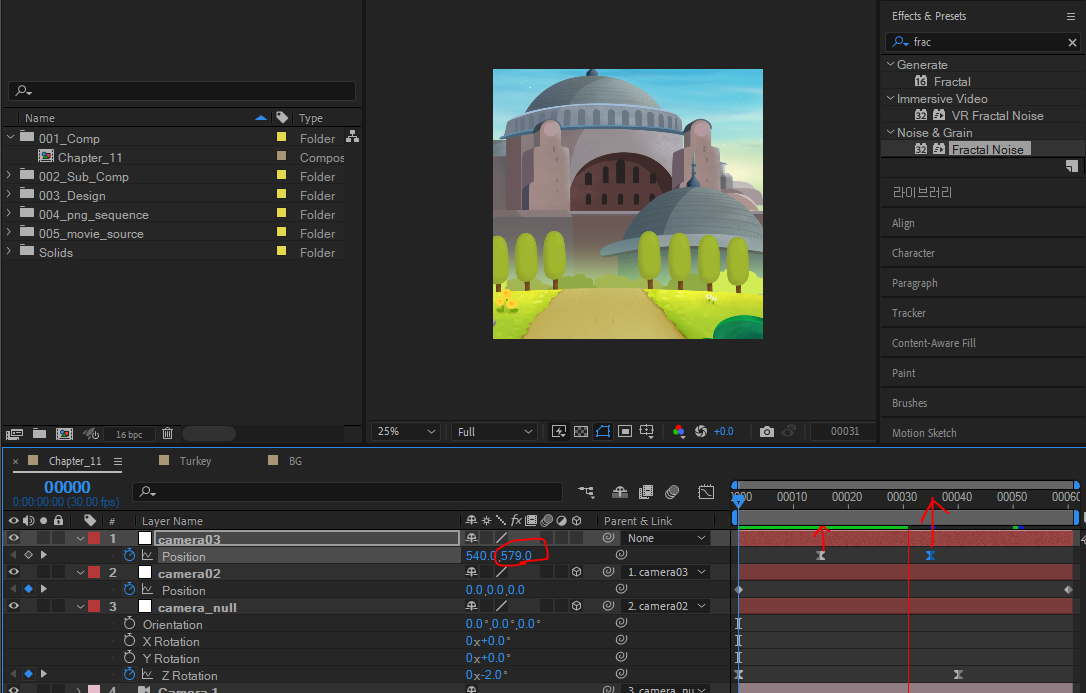Toggle hide shy layers switch in timeline
The image size is (1086, 693).
click(x=620, y=492)
